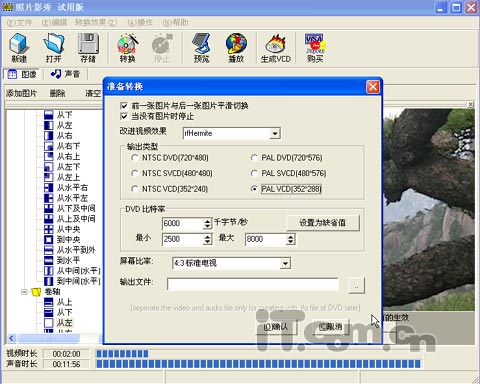Collapse the 卷轴 tree folder

tap(24, 292)
